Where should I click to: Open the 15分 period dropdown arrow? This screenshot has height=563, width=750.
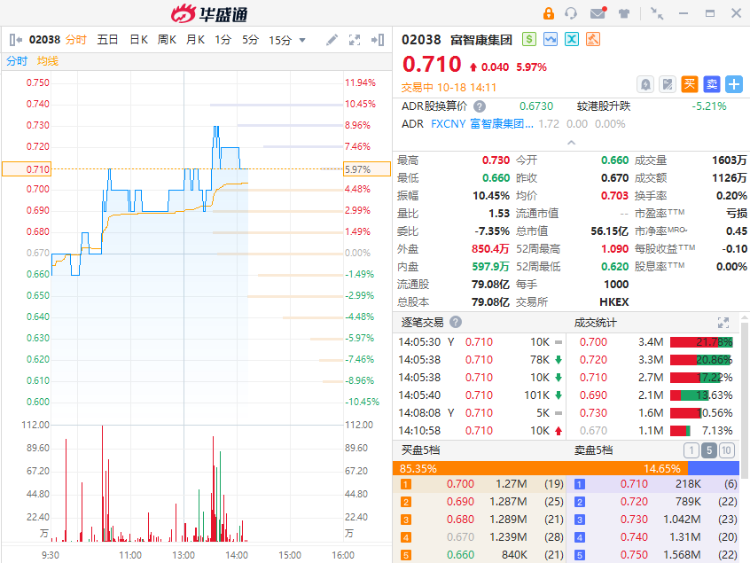[302, 40]
